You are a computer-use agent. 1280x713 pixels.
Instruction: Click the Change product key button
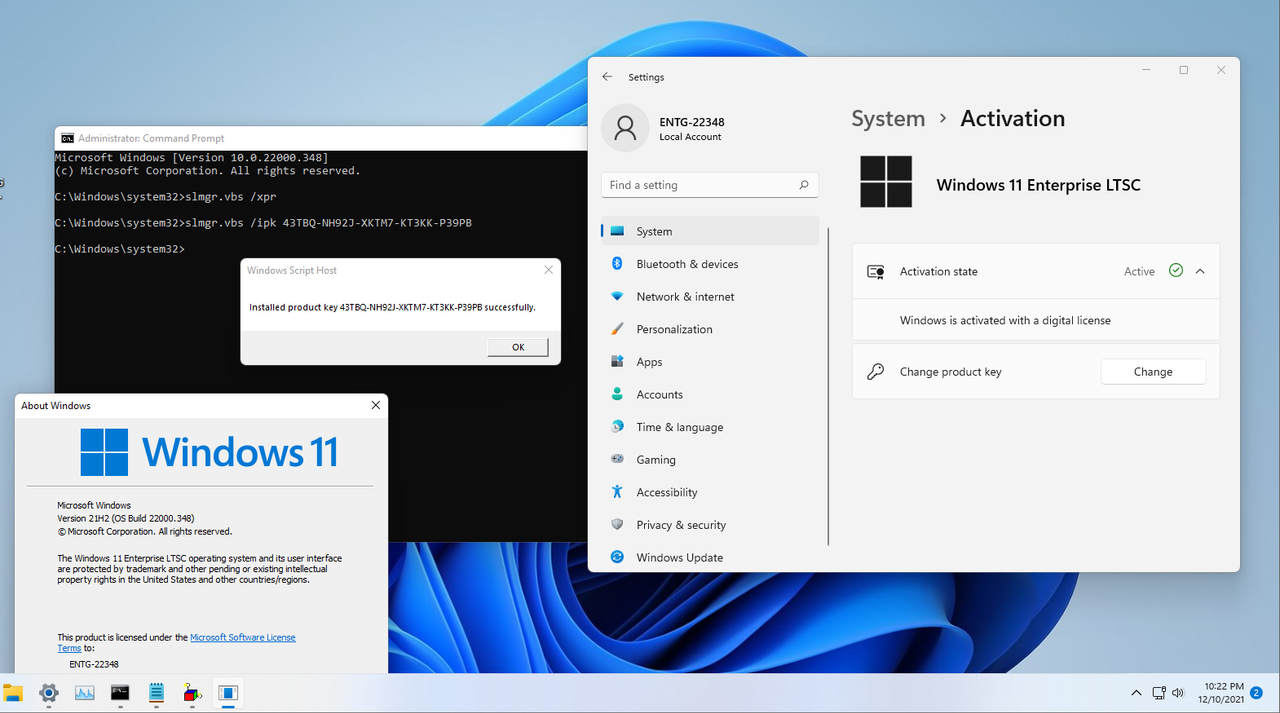[1153, 372]
